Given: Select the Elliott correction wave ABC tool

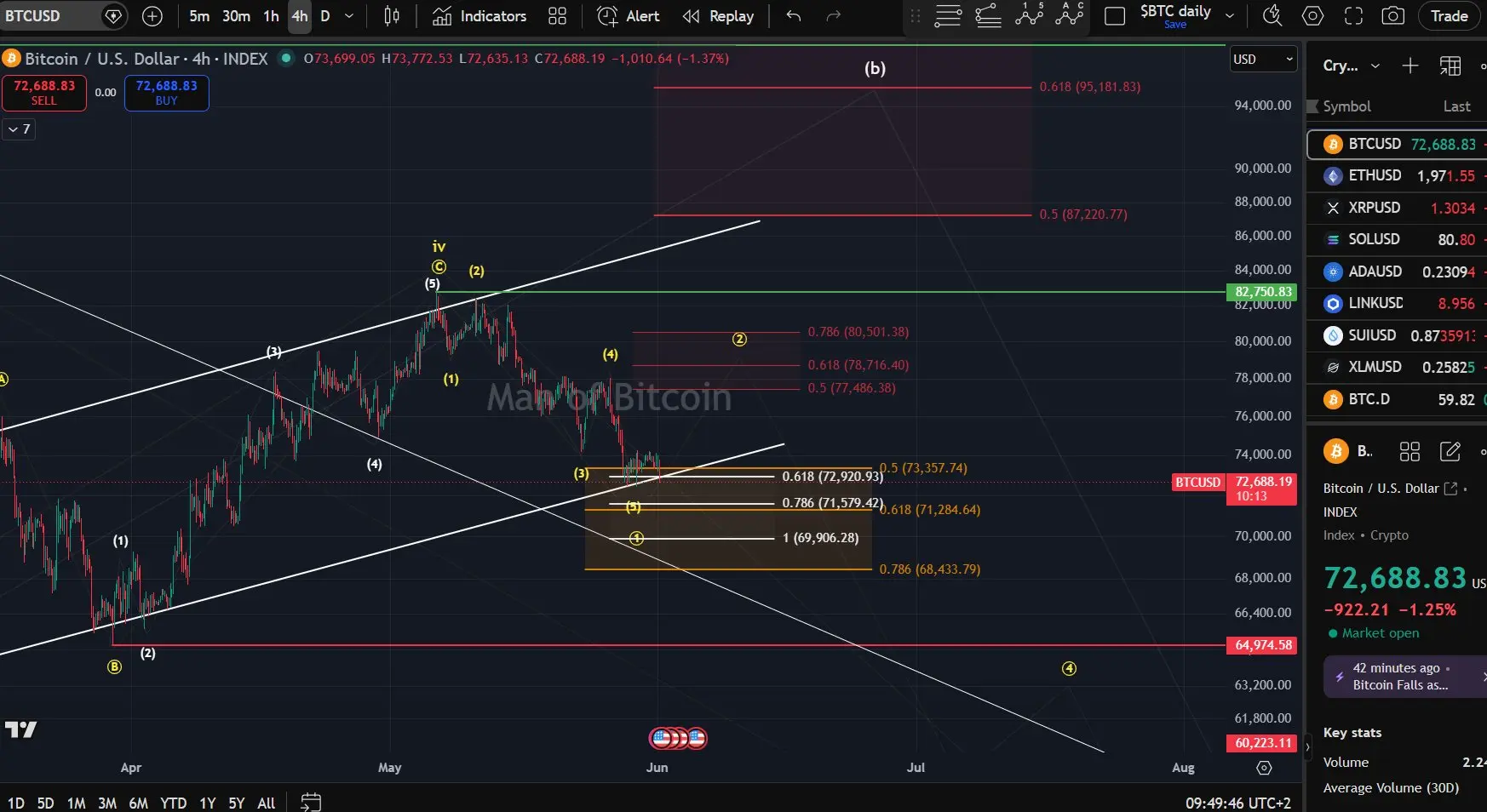Looking at the screenshot, I should click(x=1070, y=14).
